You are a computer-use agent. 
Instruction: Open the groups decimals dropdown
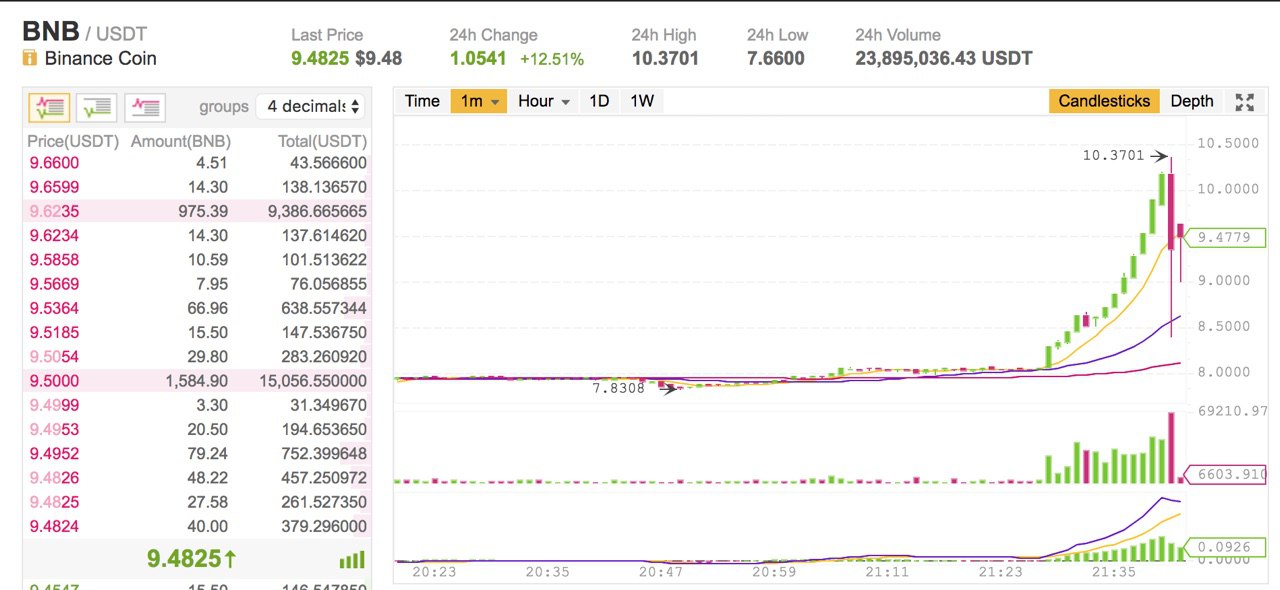(x=311, y=106)
